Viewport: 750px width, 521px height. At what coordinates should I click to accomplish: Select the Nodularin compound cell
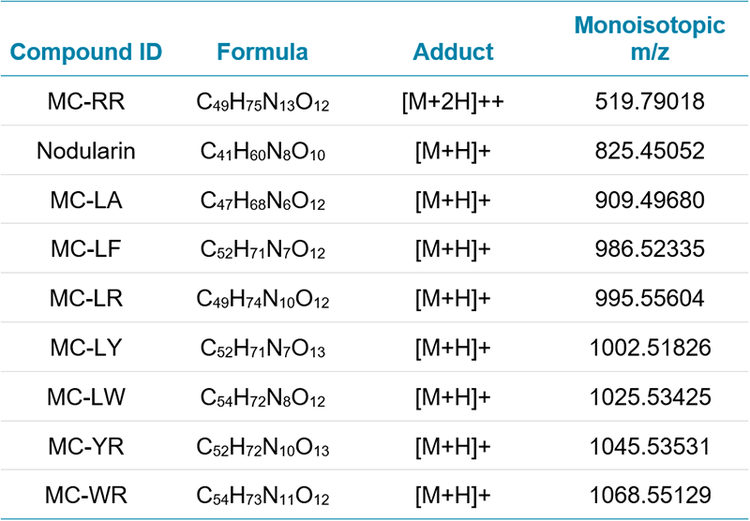click(86, 152)
